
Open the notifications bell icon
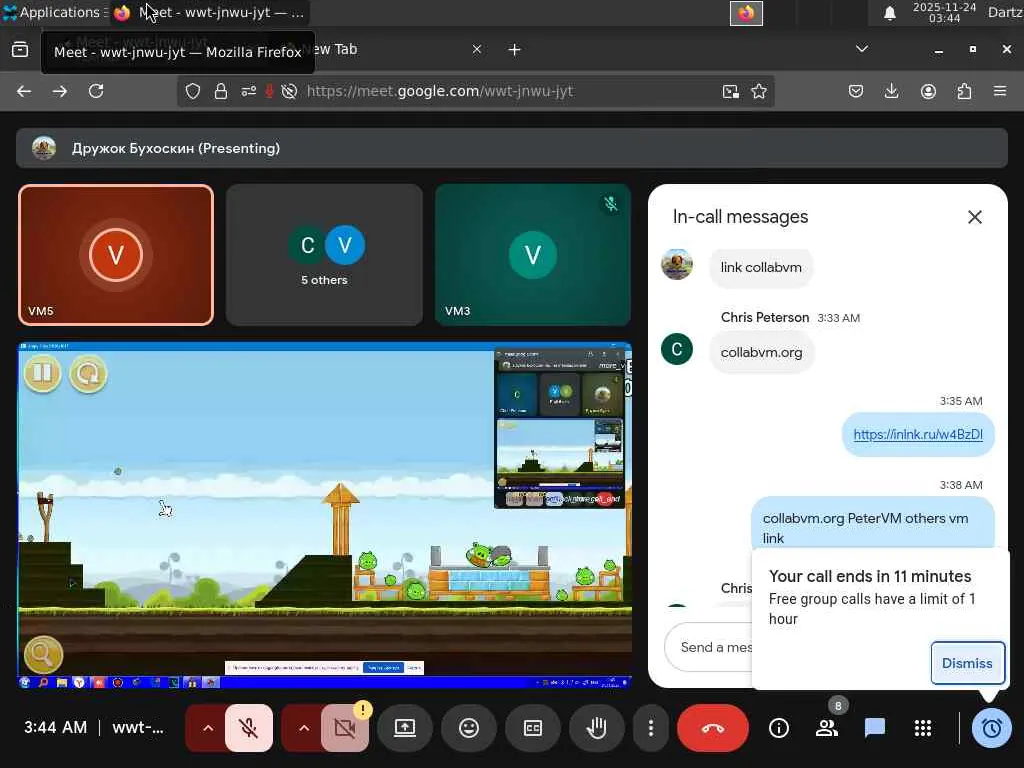pos(889,13)
